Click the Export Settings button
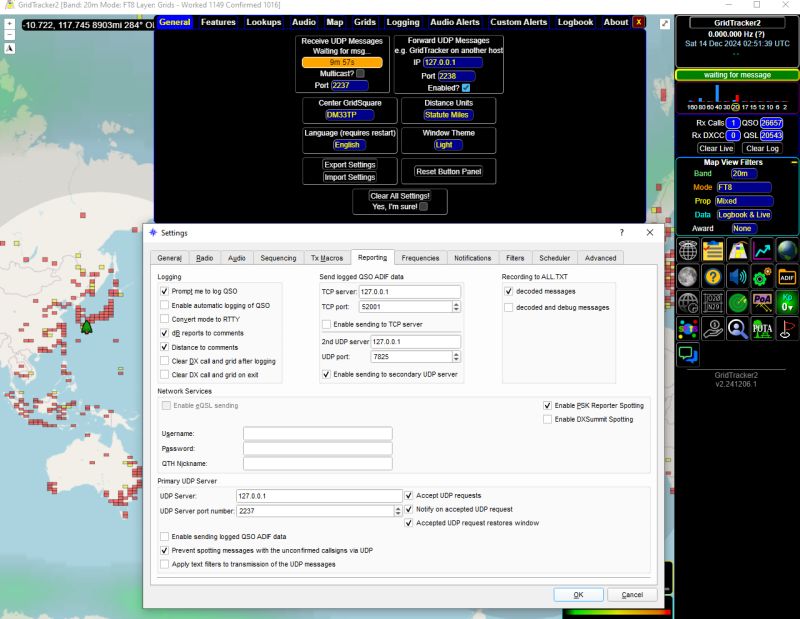Viewport: 800px width, 619px height. click(349, 164)
